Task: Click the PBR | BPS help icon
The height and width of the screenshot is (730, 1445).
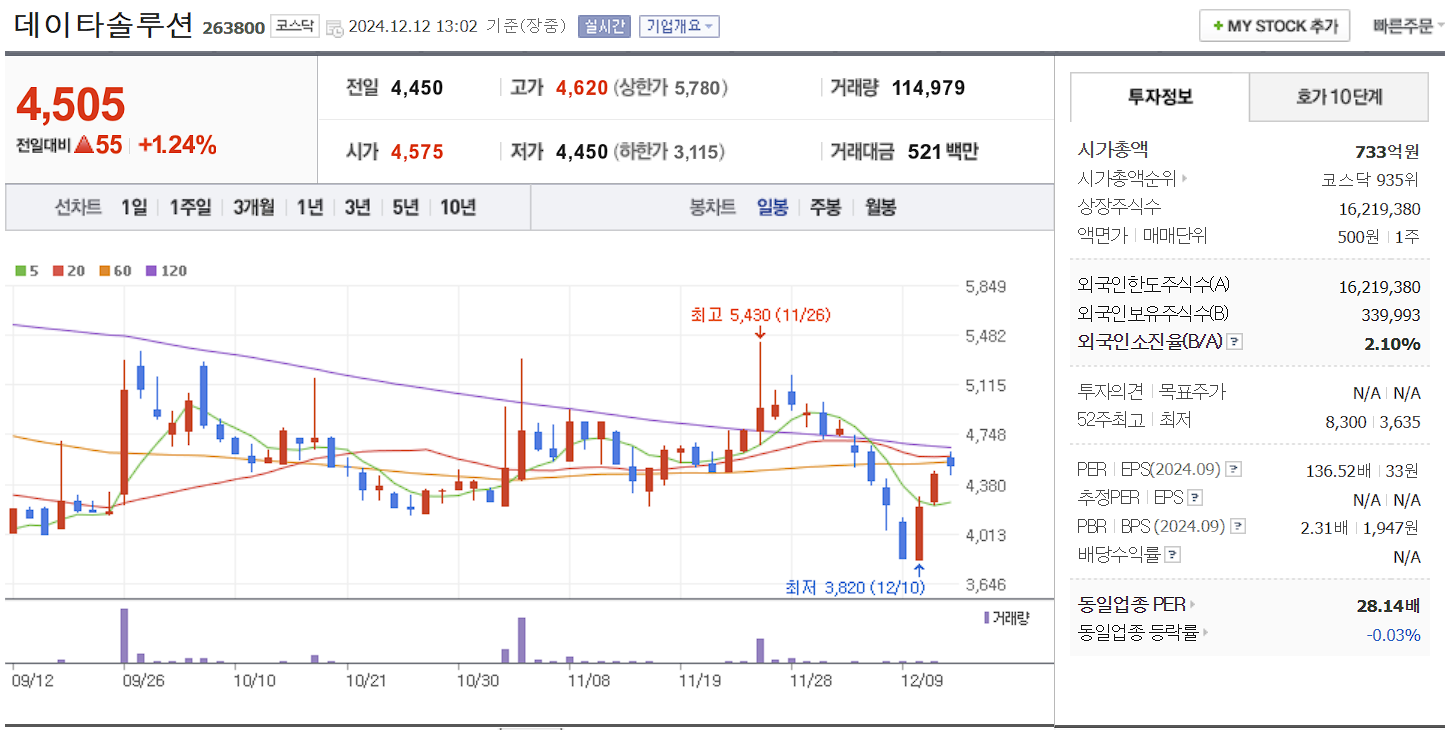Action: (1238, 526)
